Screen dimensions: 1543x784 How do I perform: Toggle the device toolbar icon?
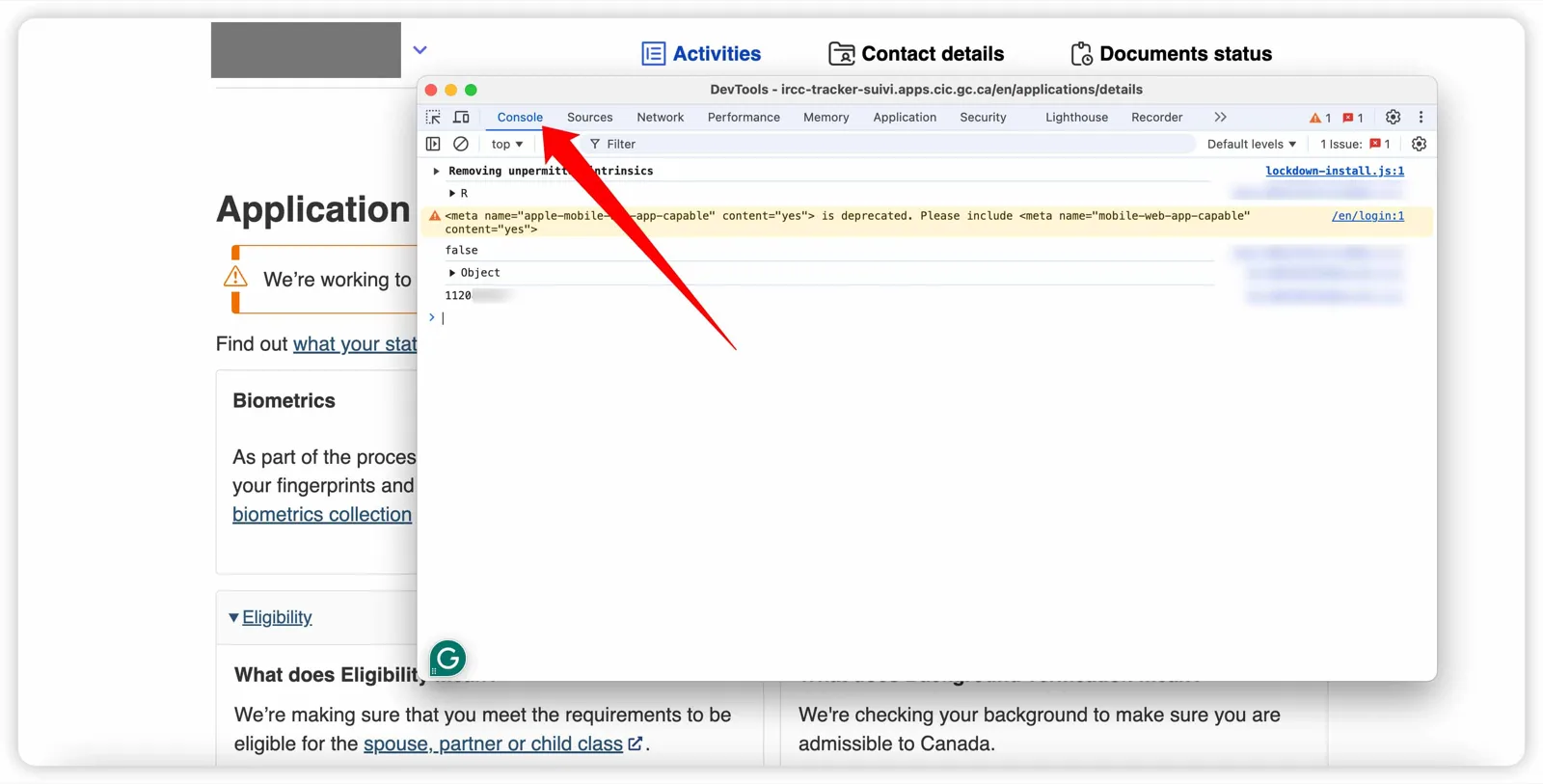click(x=461, y=117)
